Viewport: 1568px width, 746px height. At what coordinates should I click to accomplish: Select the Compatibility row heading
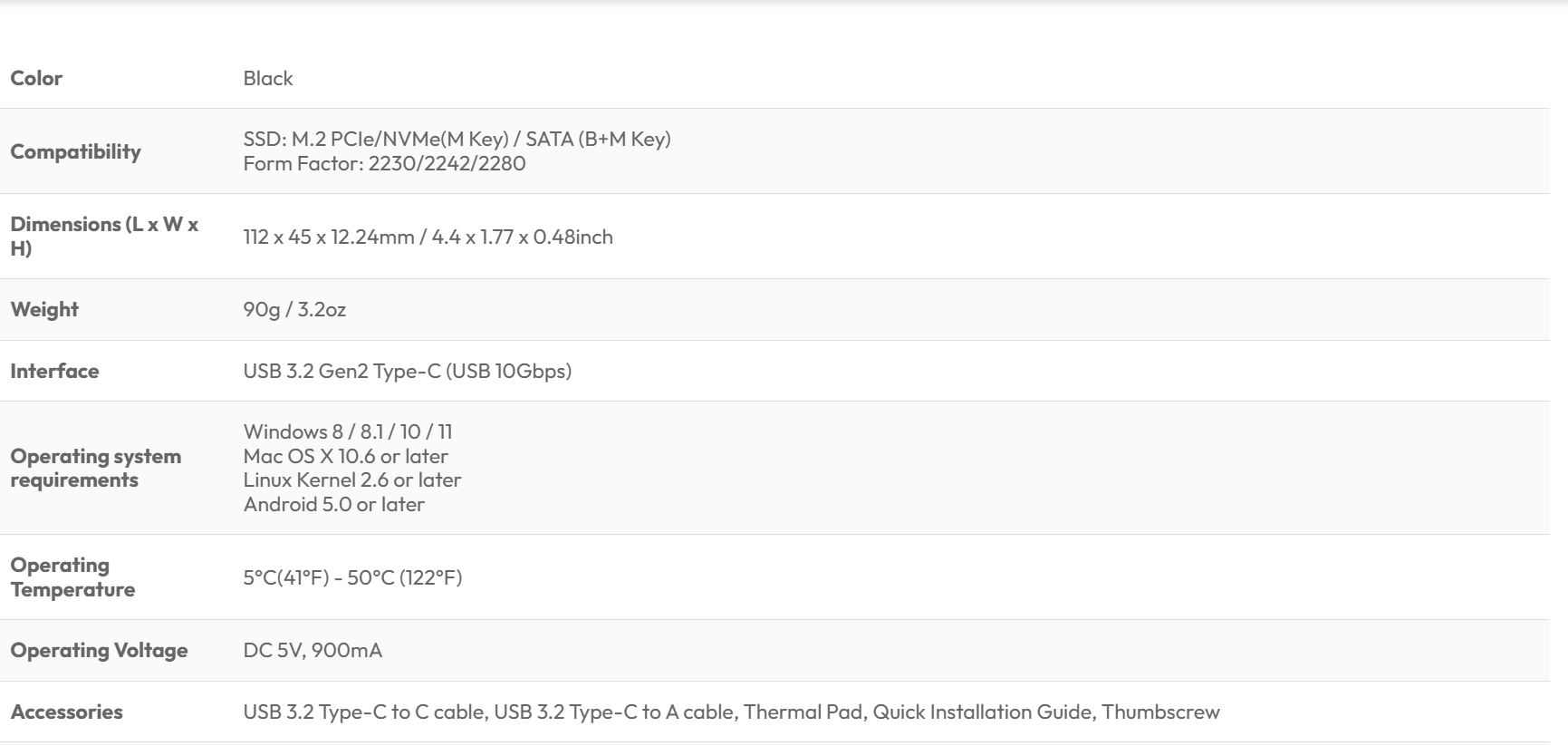[75, 151]
